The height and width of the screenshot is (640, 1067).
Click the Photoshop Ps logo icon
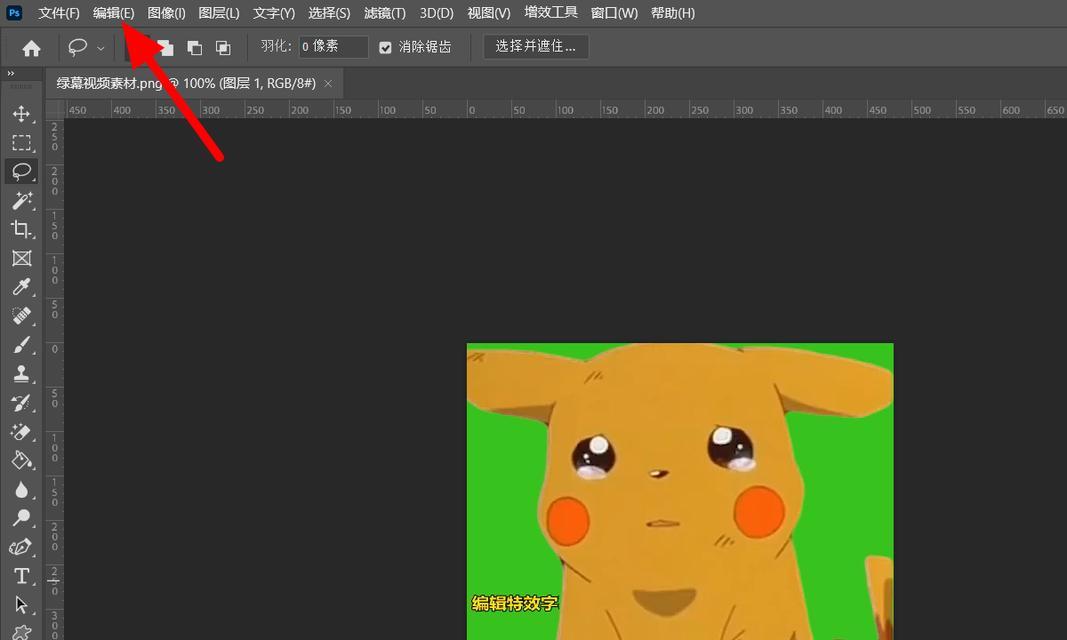pyautogui.click(x=14, y=13)
